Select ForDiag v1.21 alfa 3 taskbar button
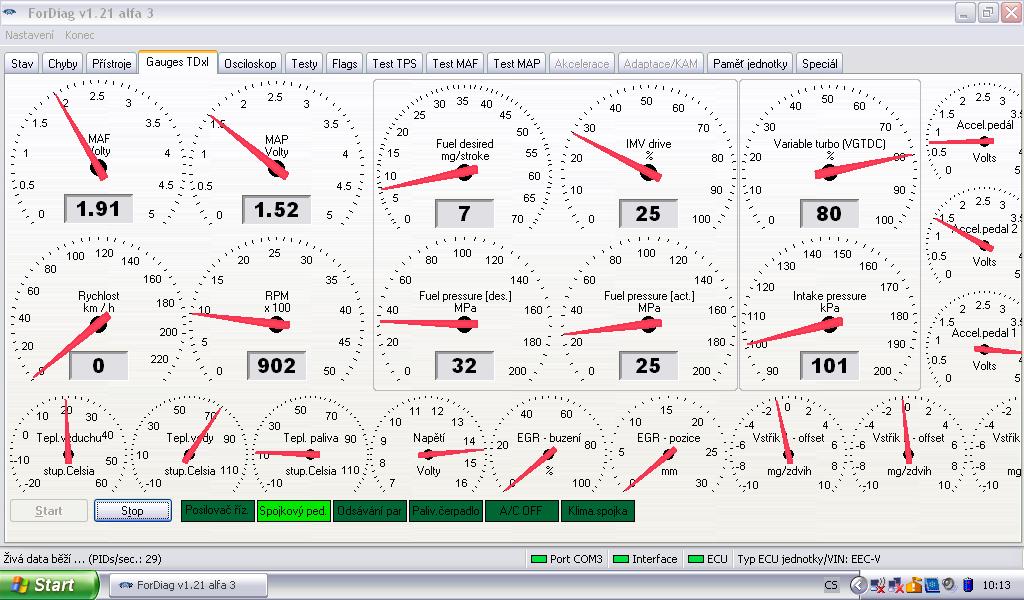Viewport: 1024px width, 600px height. coord(187,585)
